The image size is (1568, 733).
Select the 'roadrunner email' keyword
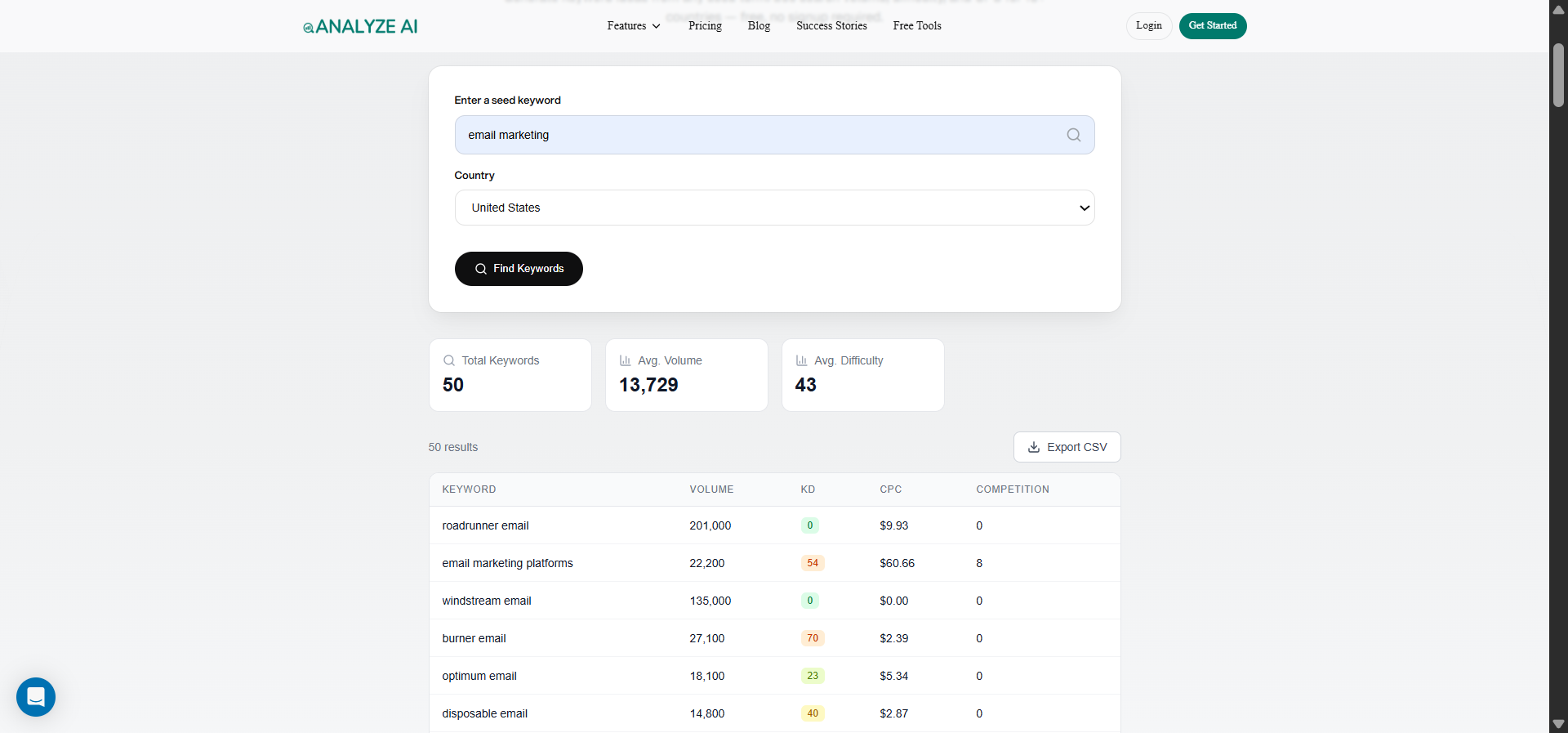[485, 525]
